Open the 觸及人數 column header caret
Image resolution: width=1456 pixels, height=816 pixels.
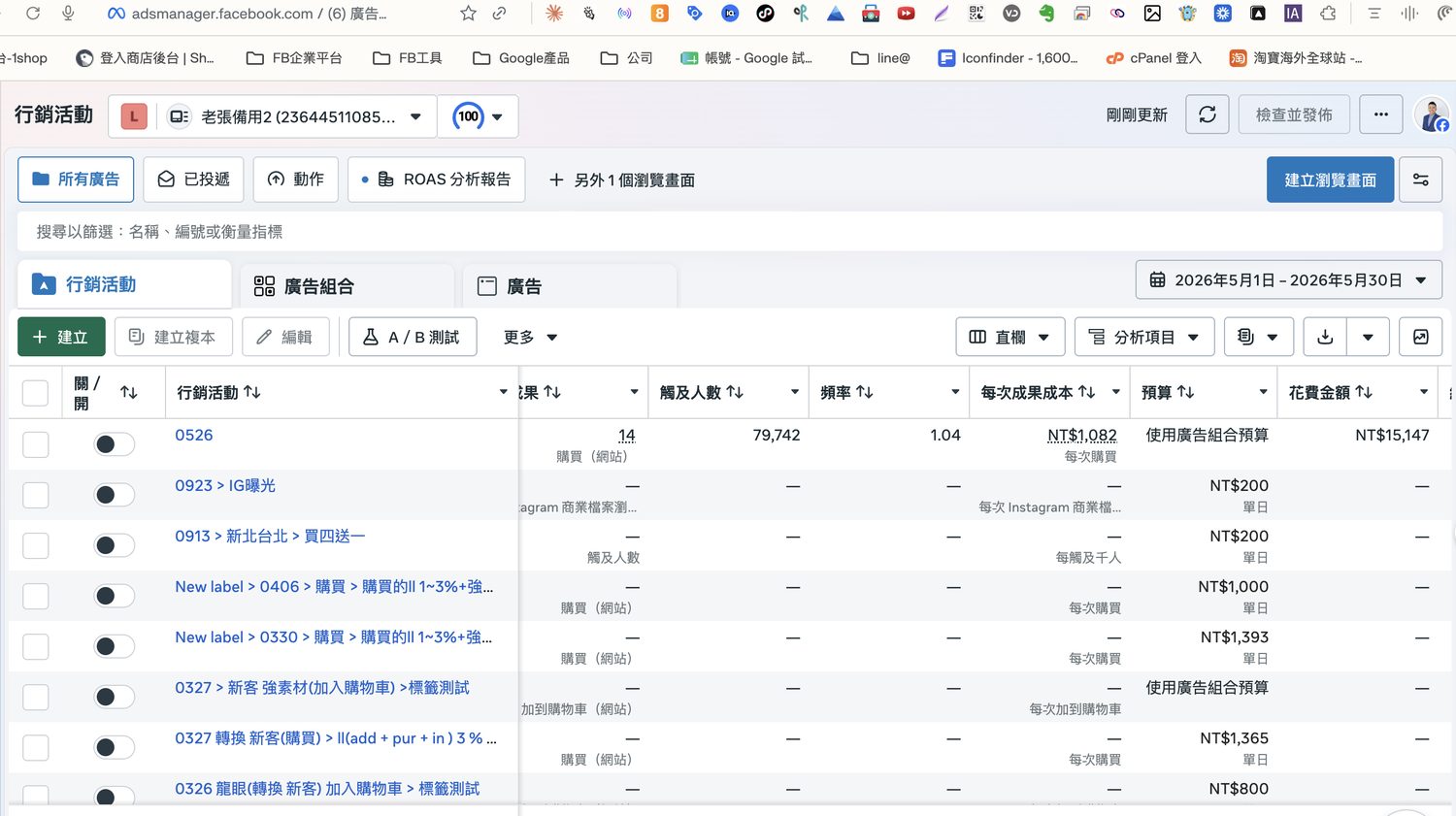coord(794,392)
